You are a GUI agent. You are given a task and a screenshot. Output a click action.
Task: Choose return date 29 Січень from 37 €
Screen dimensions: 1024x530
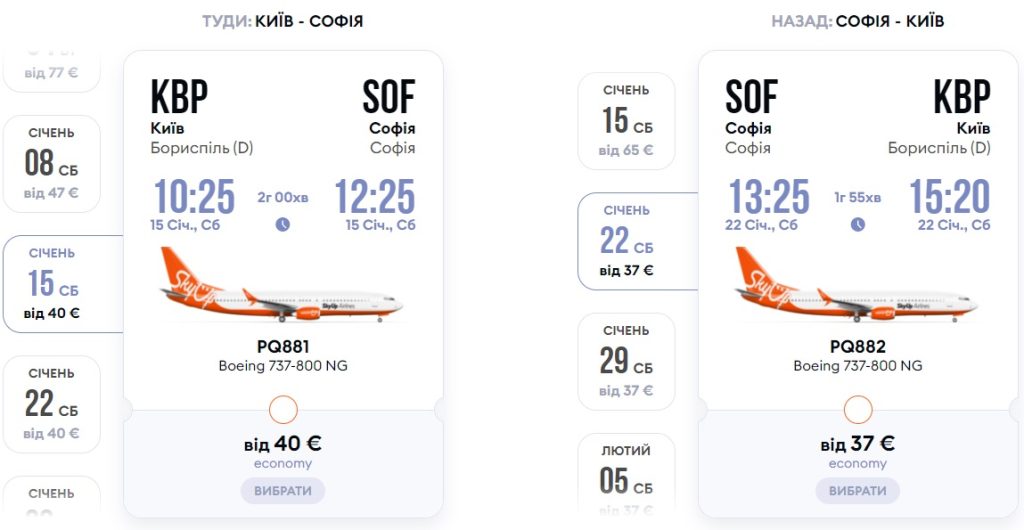[x=627, y=361]
